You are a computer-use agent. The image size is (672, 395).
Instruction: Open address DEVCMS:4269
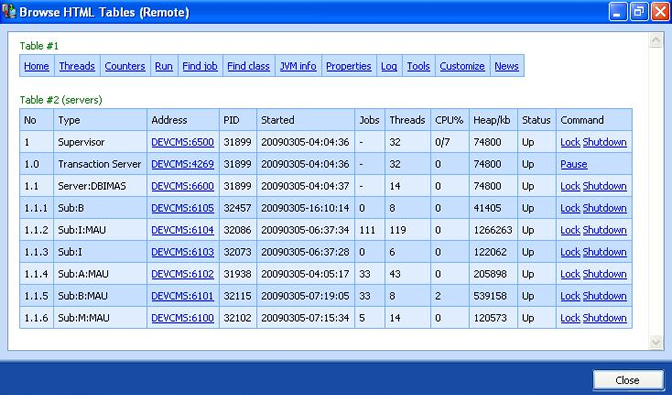[x=183, y=164]
